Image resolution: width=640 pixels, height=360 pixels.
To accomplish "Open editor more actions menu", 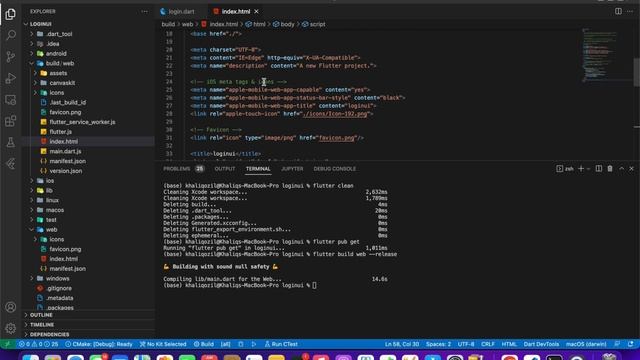I will [630, 11].
